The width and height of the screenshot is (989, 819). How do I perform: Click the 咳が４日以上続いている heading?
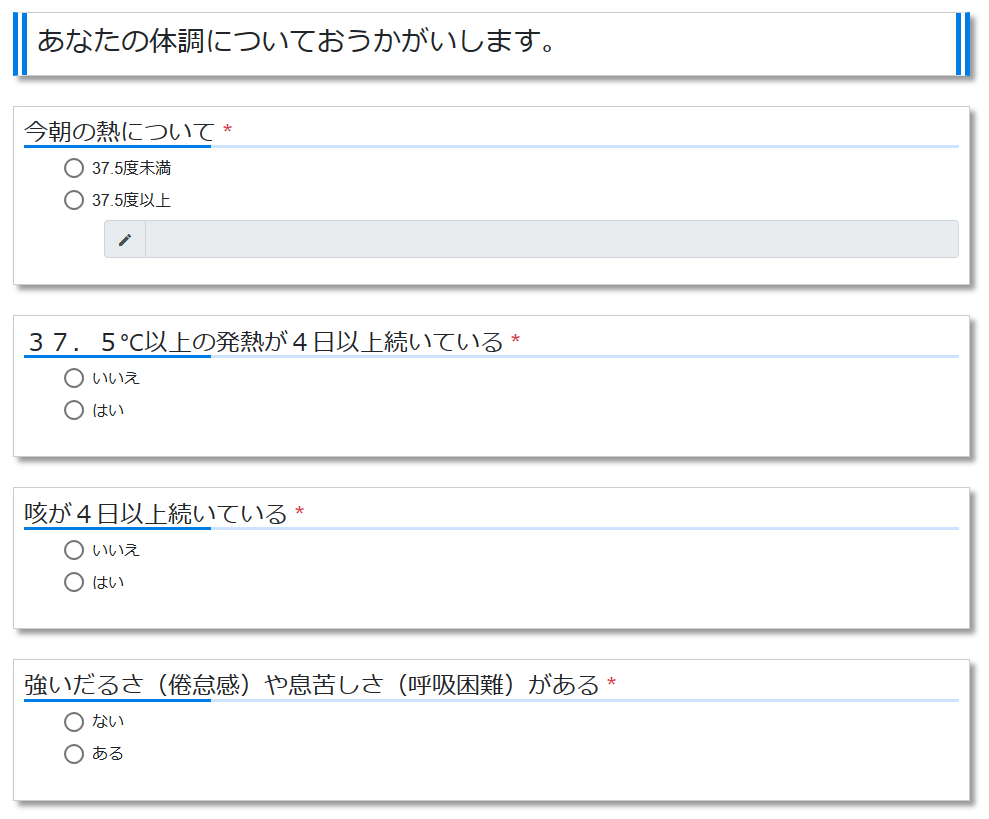pos(155,514)
